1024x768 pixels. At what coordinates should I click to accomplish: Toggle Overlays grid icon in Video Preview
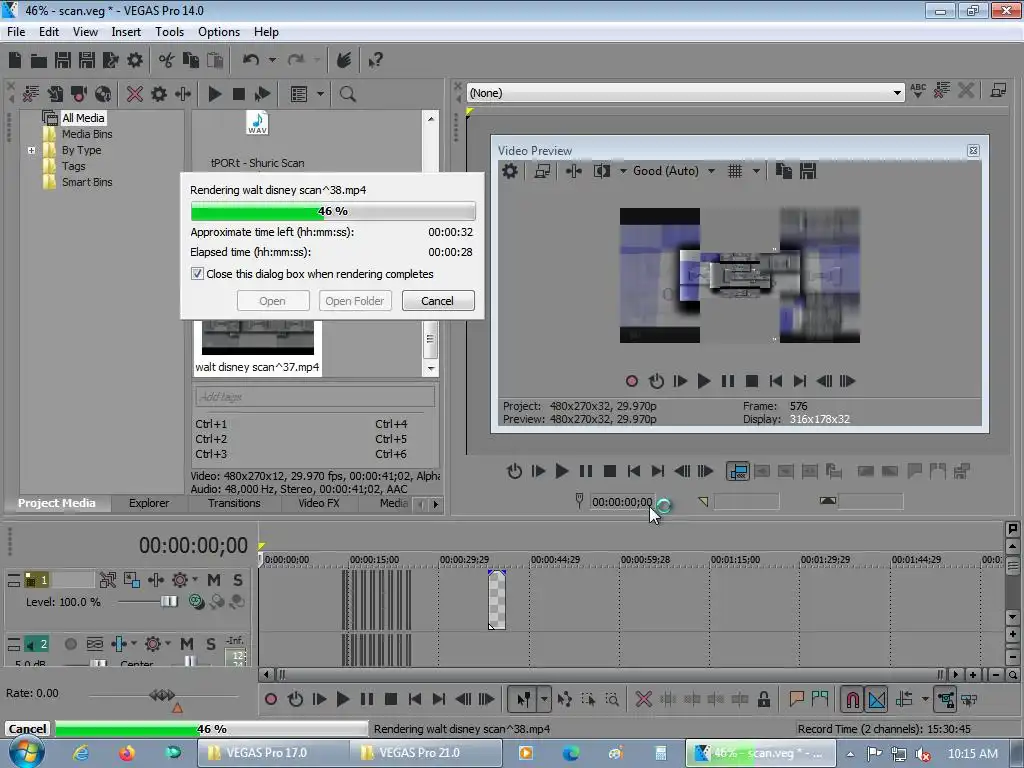click(x=735, y=171)
